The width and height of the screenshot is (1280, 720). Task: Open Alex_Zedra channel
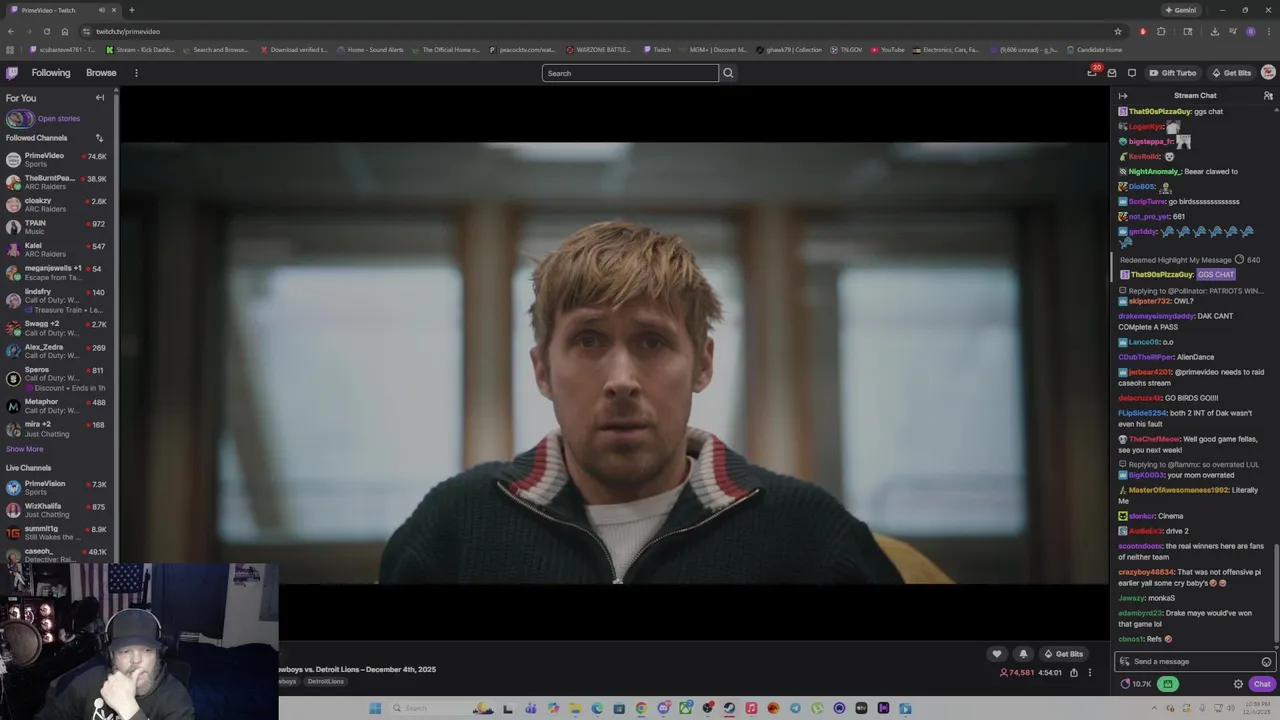56,351
